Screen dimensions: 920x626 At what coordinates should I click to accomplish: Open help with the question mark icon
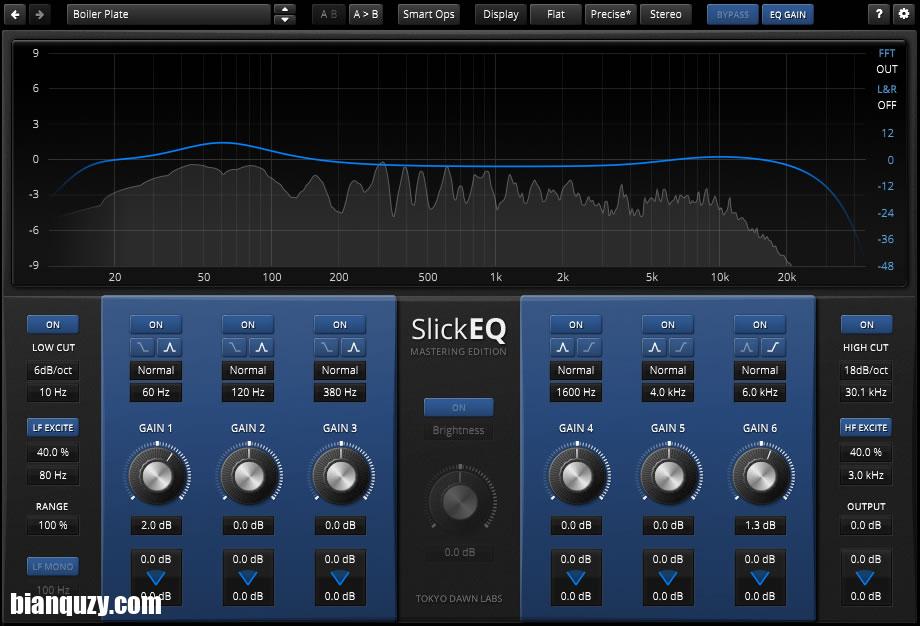click(x=878, y=14)
